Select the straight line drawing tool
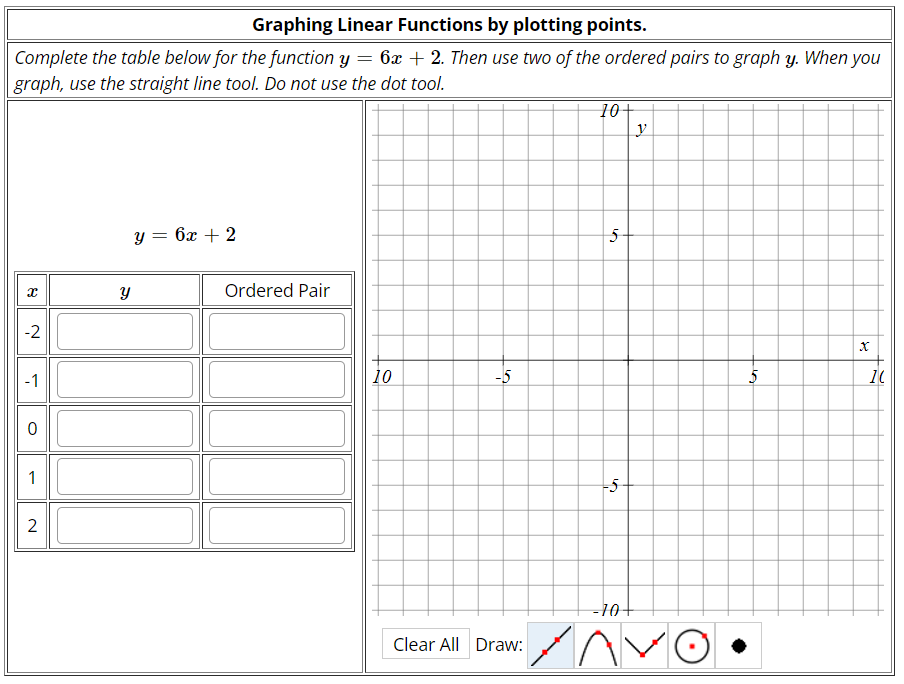 click(x=549, y=644)
